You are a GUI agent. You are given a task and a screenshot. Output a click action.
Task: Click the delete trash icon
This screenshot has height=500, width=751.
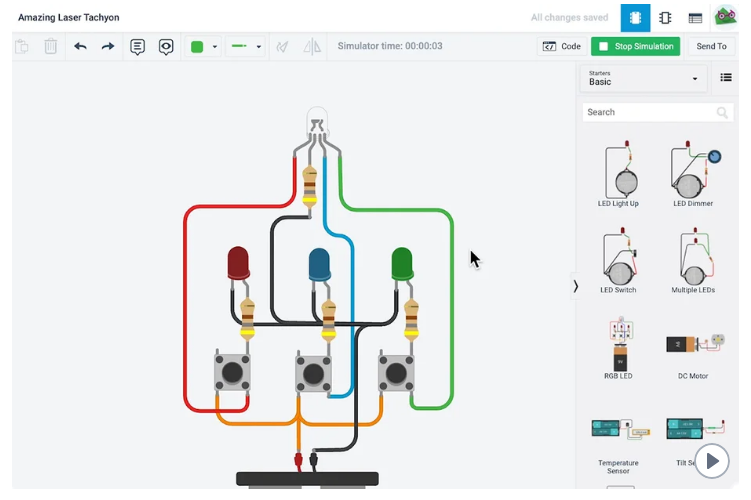pos(51,46)
